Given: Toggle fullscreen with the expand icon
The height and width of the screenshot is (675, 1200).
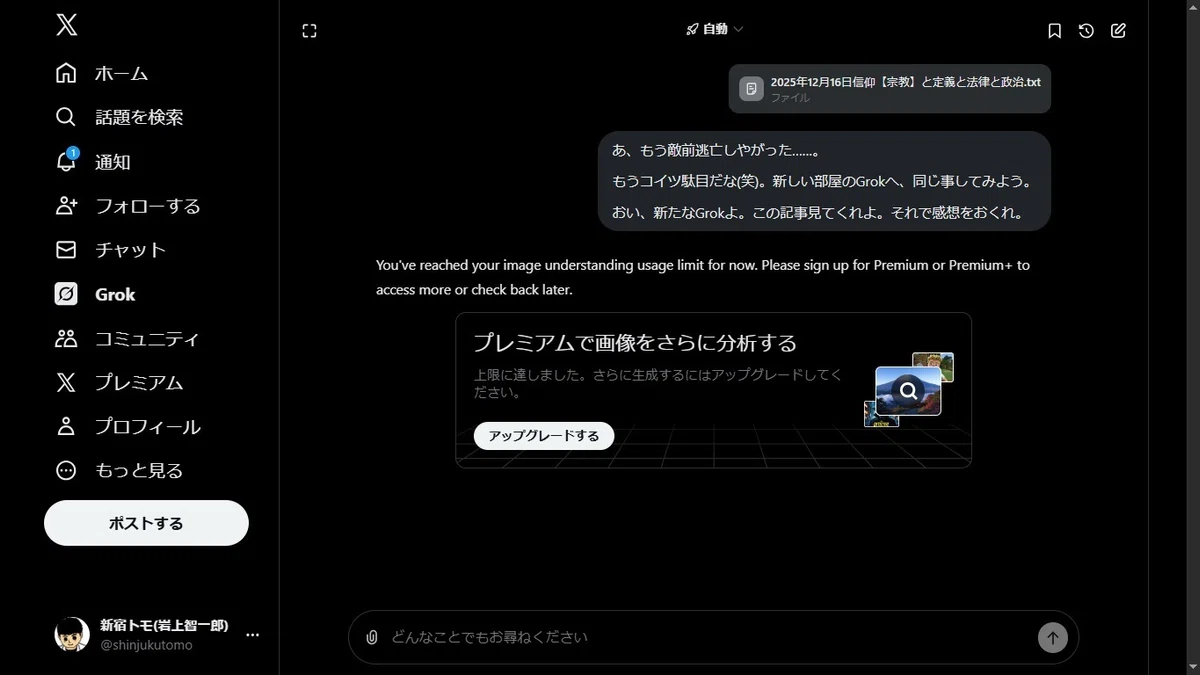Looking at the screenshot, I should 309,31.
